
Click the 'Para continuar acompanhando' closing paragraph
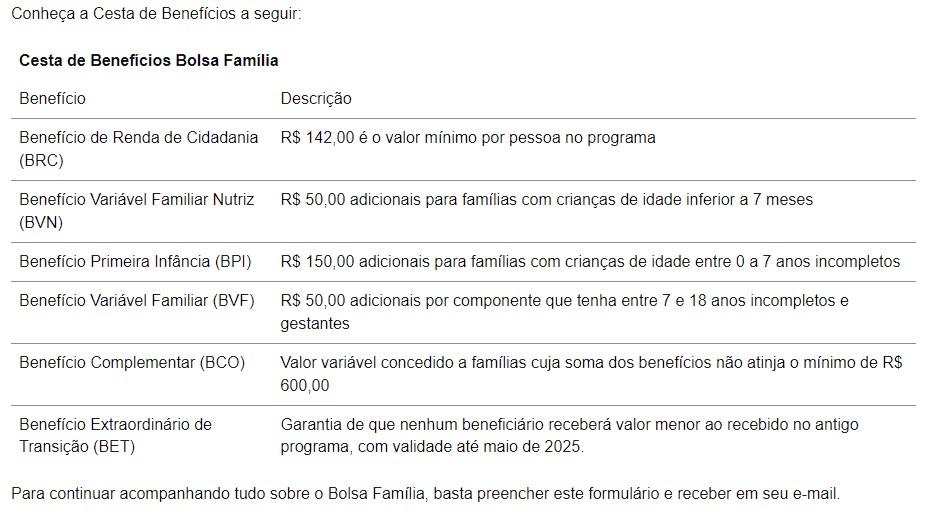click(425, 494)
